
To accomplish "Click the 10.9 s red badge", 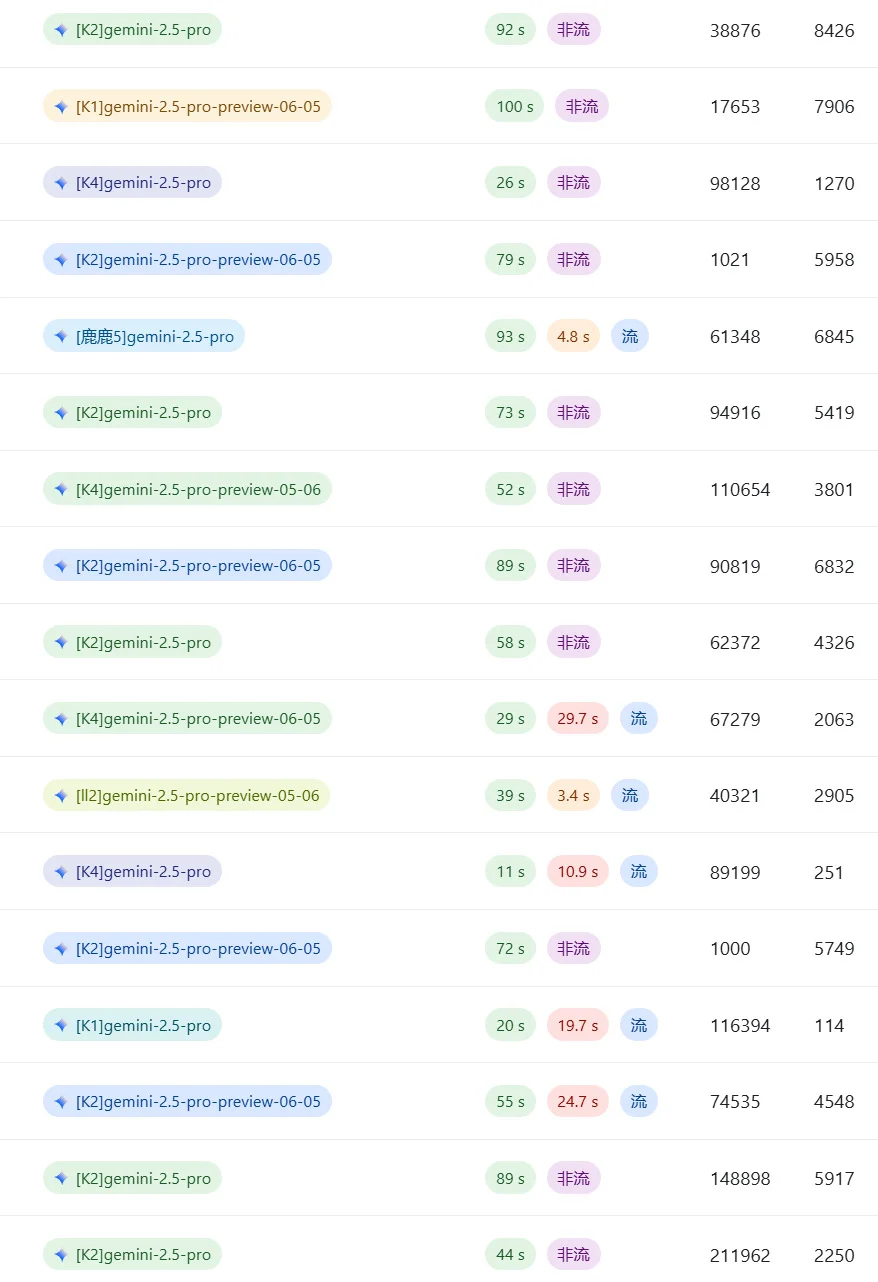I will 577,872.
